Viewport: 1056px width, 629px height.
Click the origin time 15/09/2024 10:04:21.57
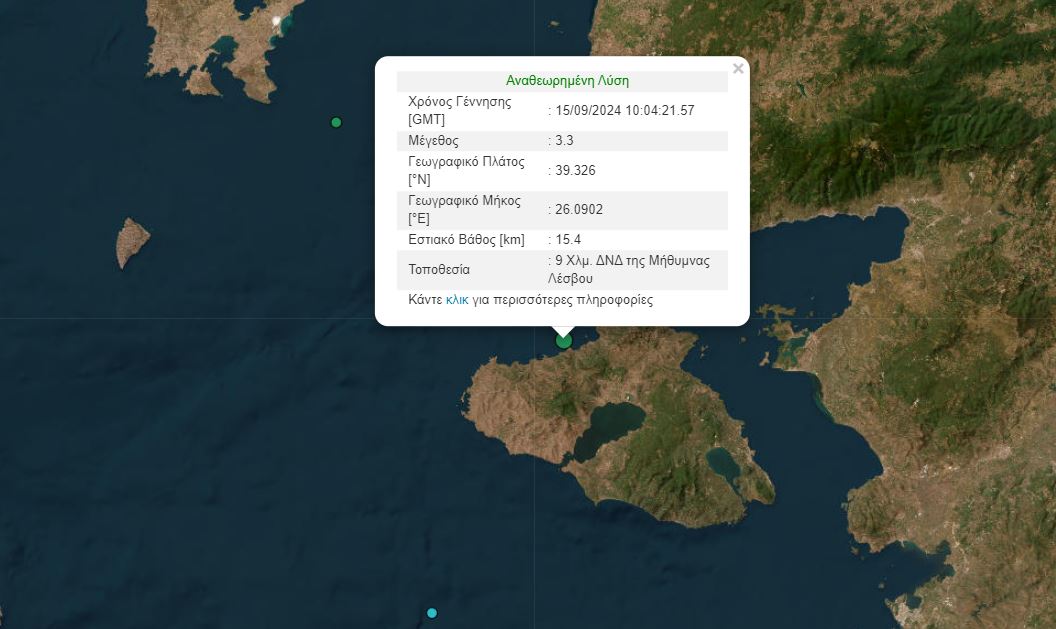[625, 110]
